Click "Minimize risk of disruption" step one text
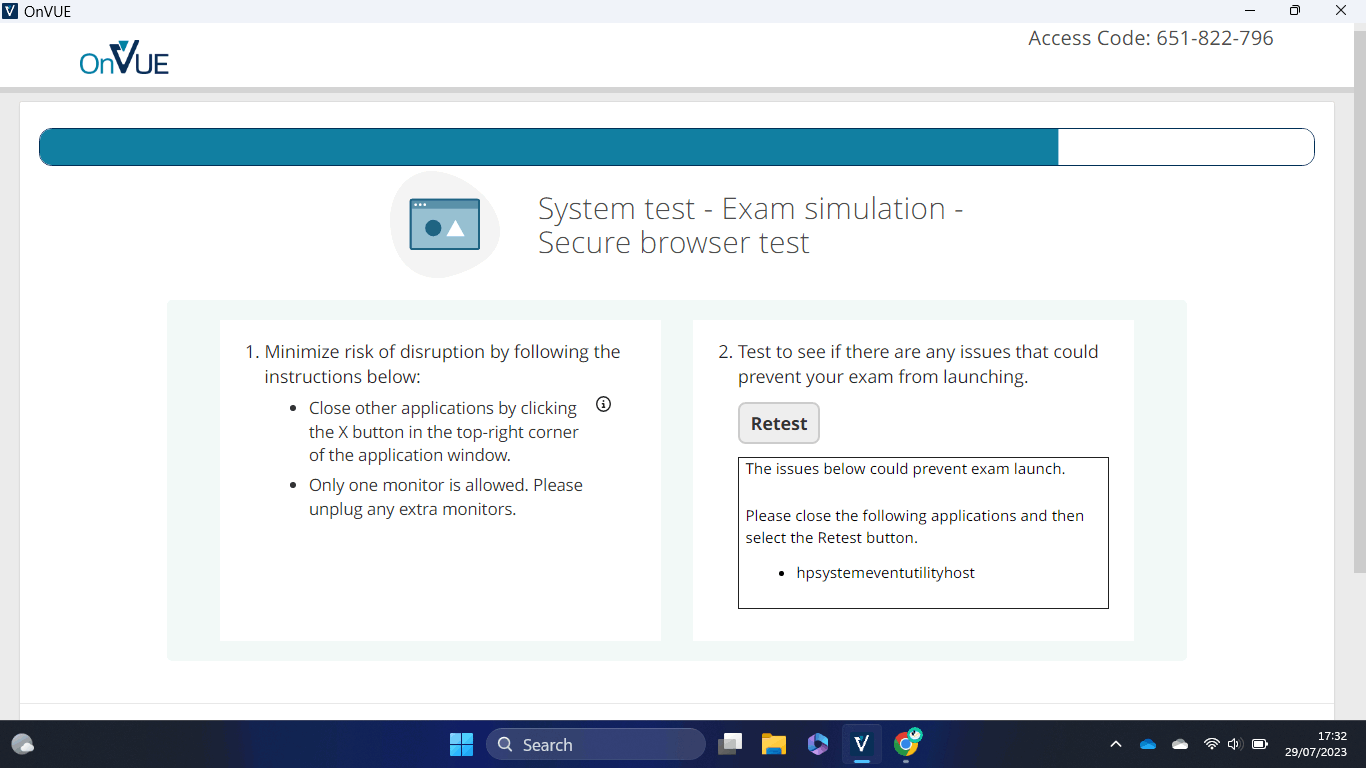 click(x=442, y=364)
